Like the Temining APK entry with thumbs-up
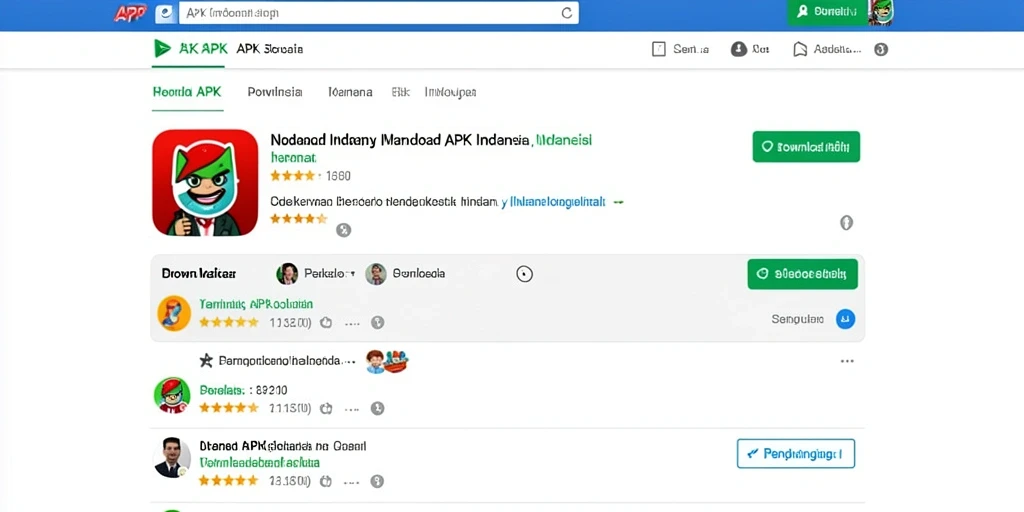Viewport: 1024px width, 512px height. tap(326, 323)
